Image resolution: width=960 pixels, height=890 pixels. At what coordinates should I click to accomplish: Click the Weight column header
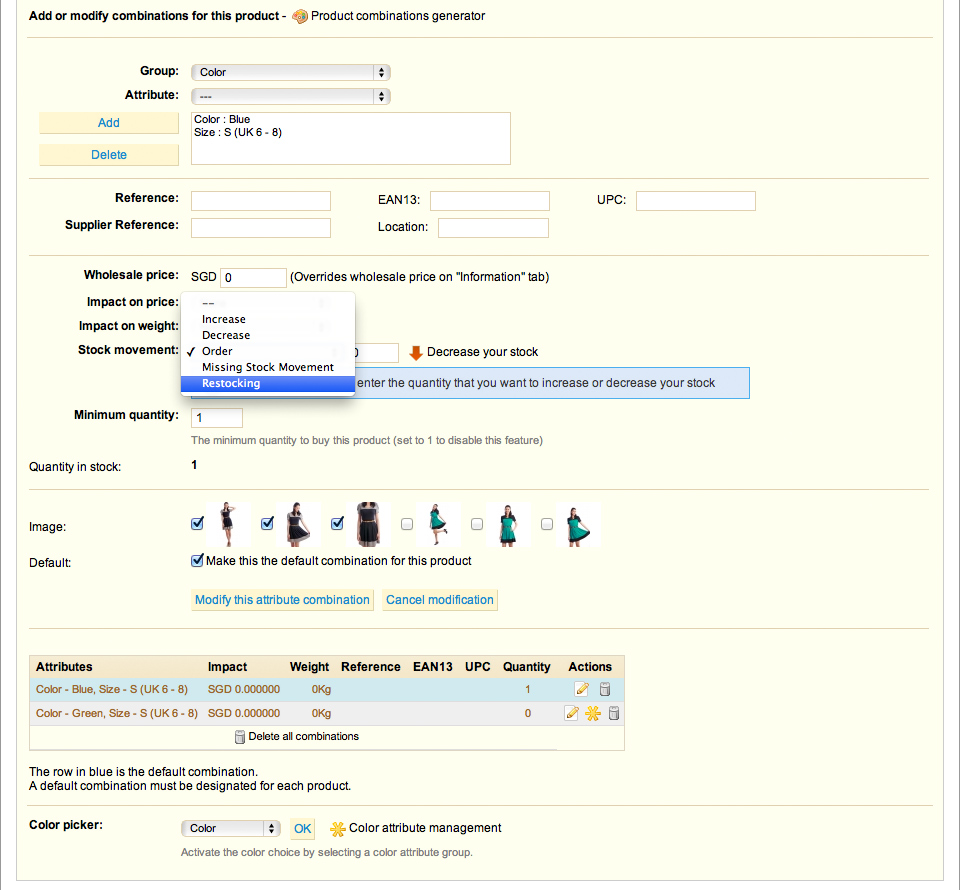coord(309,667)
